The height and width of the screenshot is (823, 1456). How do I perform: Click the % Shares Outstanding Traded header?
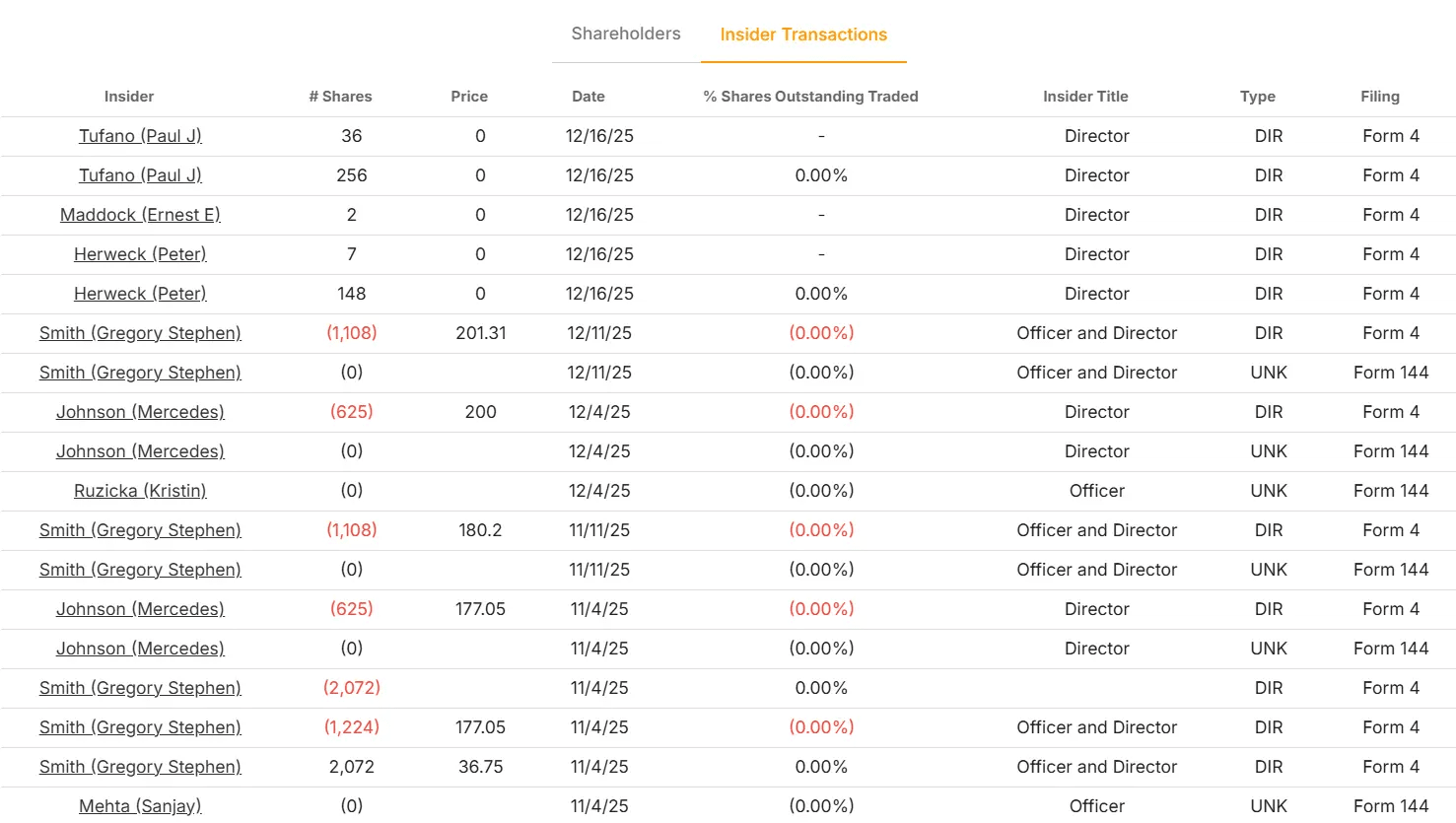click(x=810, y=97)
